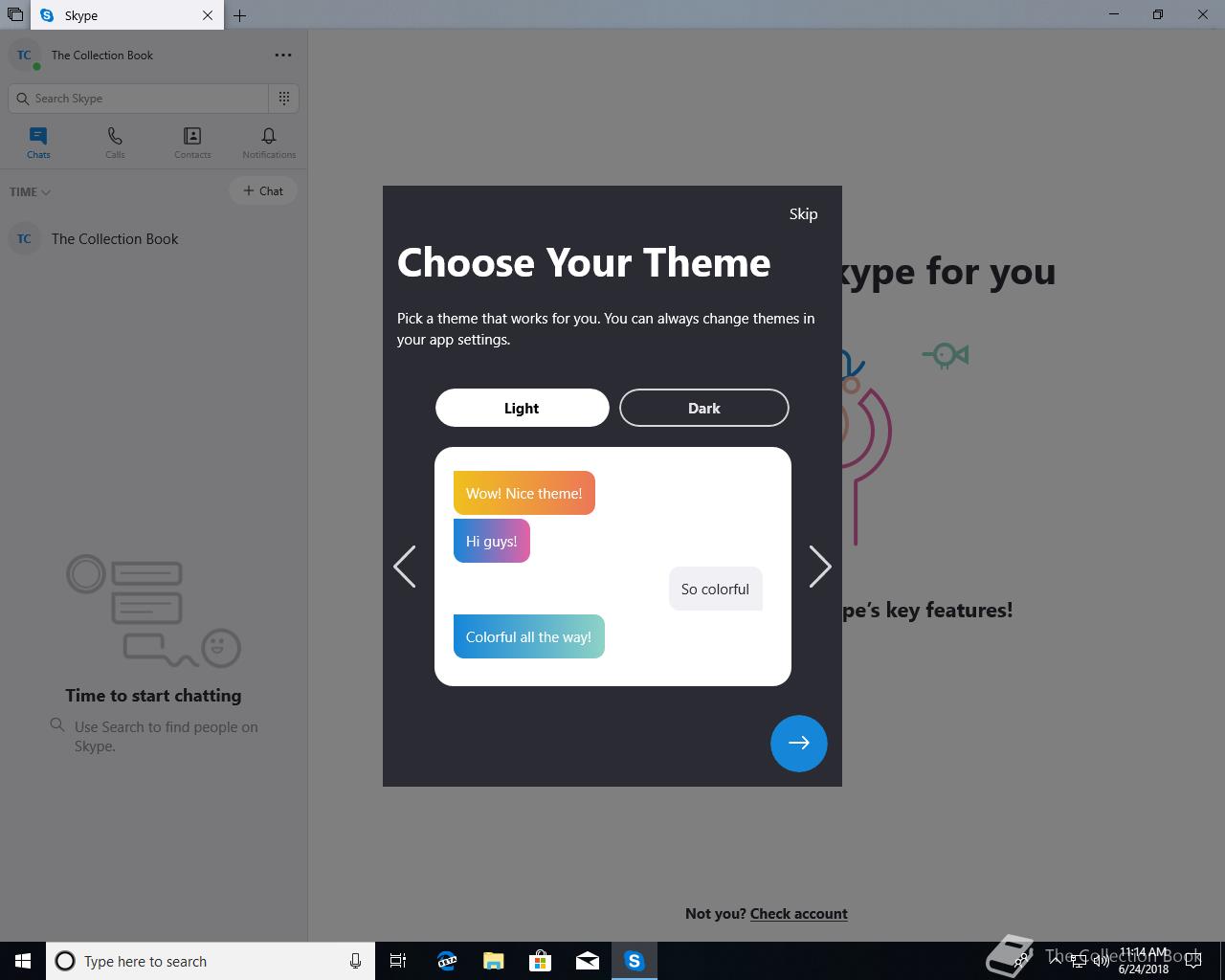Continue with the blue arrow button

(798, 743)
